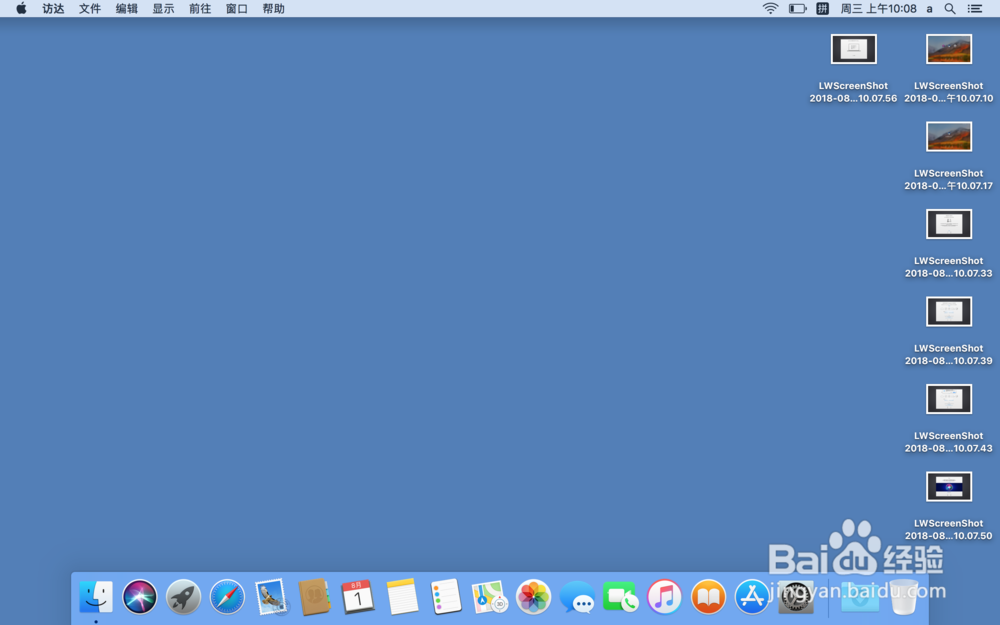Viewport: 1000px width, 625px height.
Task: Open the 显示 menu
Action: 163,8
